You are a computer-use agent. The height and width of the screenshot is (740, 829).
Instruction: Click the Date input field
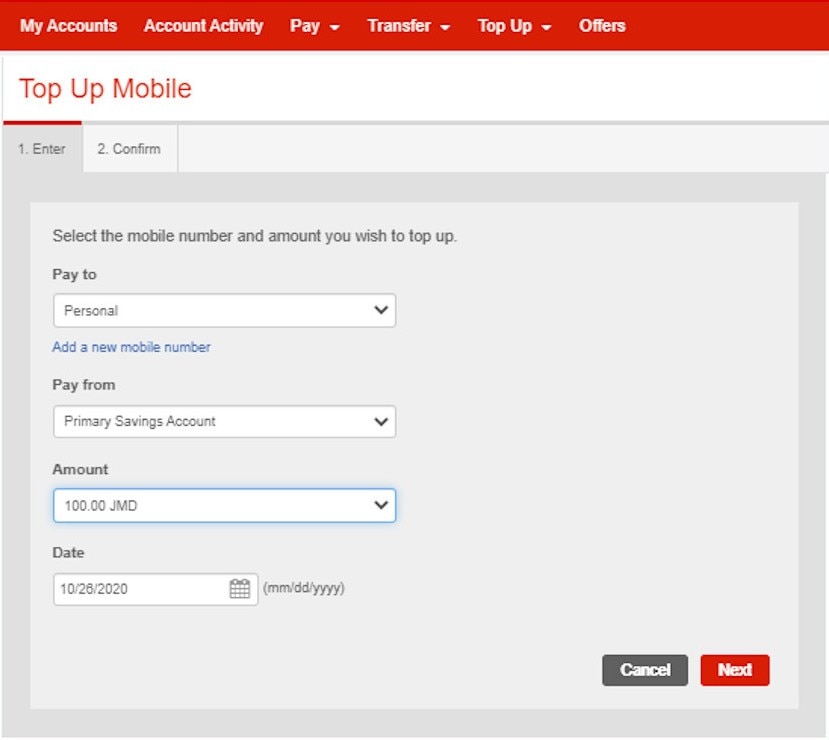click(x=155, y=589)
